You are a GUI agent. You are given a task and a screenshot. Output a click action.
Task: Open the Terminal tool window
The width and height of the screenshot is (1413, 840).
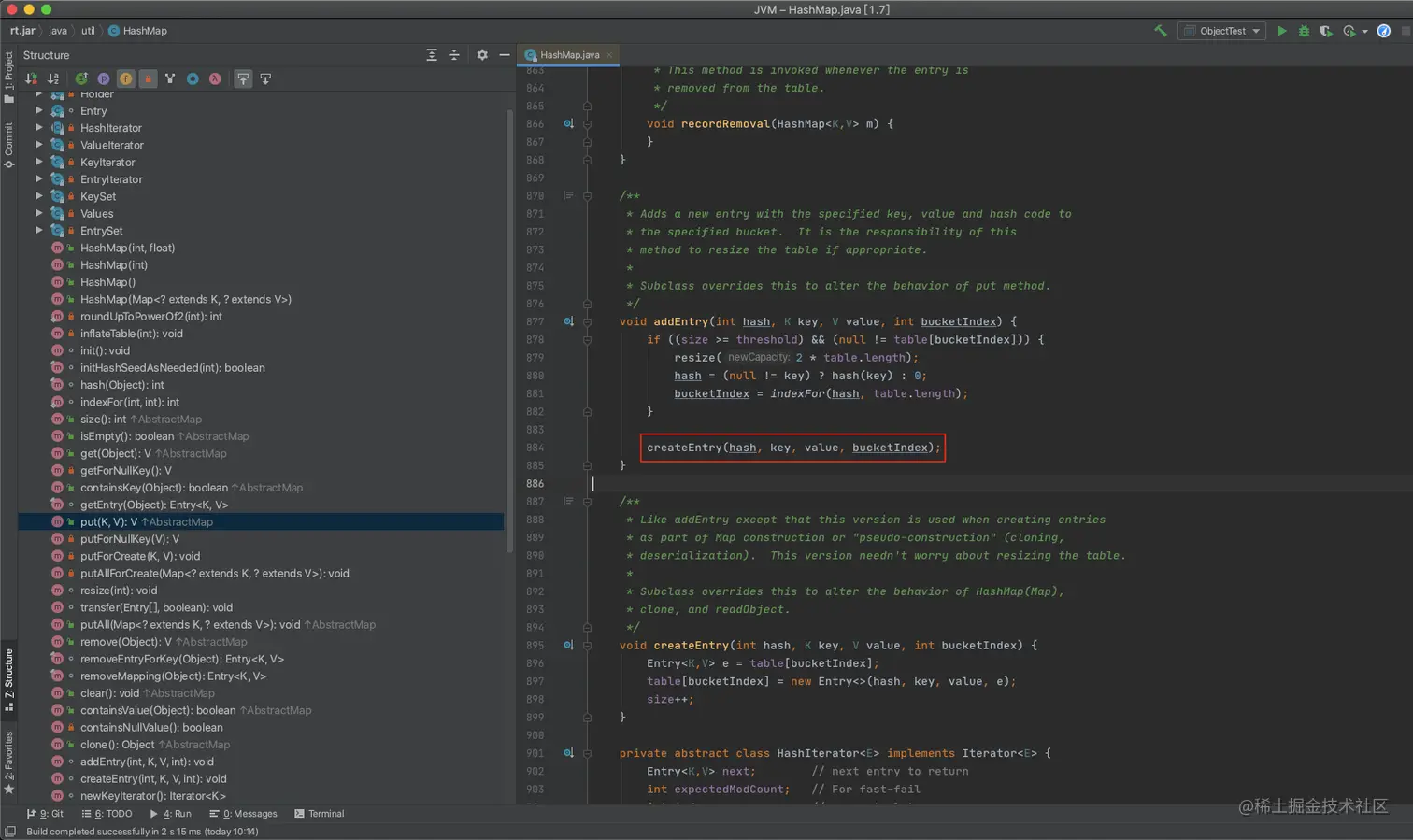coord(319,814)
